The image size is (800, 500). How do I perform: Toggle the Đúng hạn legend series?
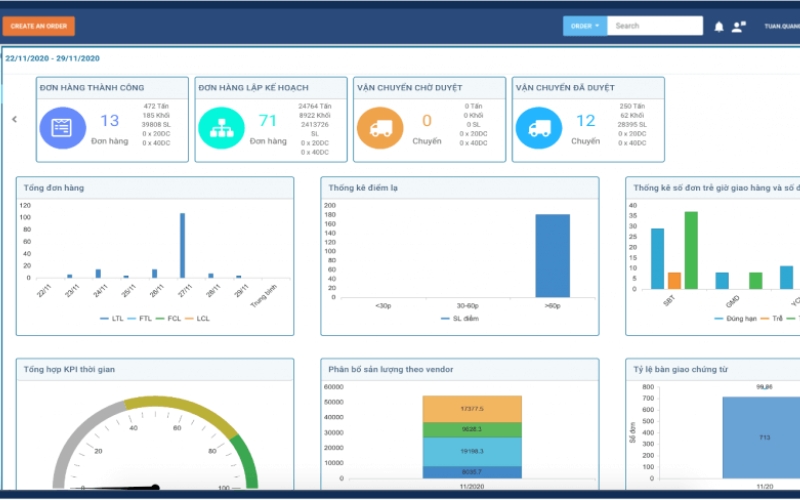click(735, 318)
